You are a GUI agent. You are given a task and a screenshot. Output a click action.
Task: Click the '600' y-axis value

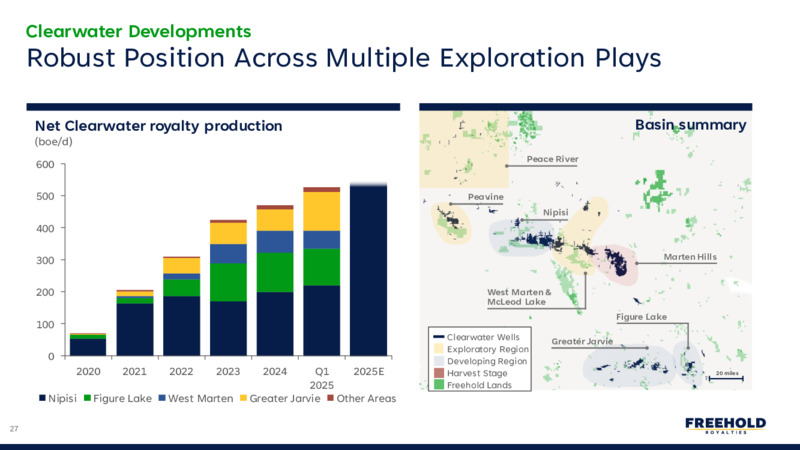click(45, 164)
